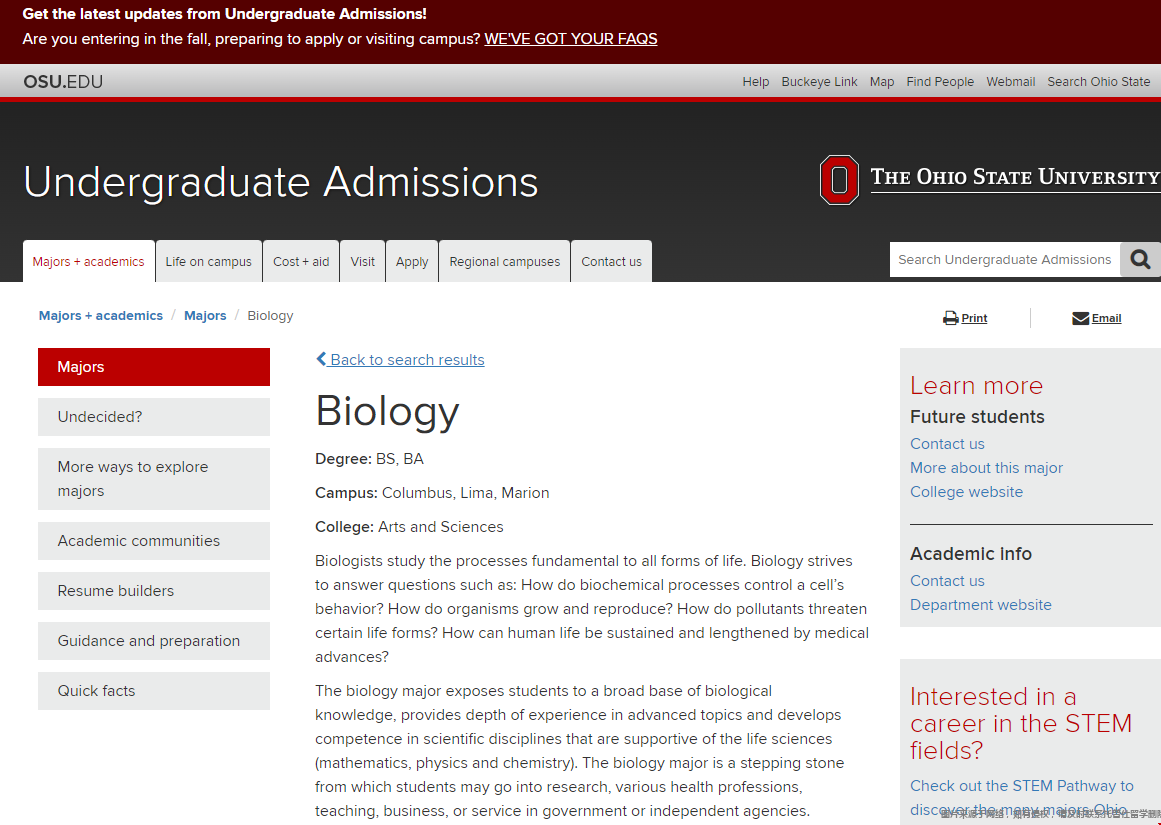1161x825 pixels.
Task: Select Regional campuses tab
Action: point(504,262)
